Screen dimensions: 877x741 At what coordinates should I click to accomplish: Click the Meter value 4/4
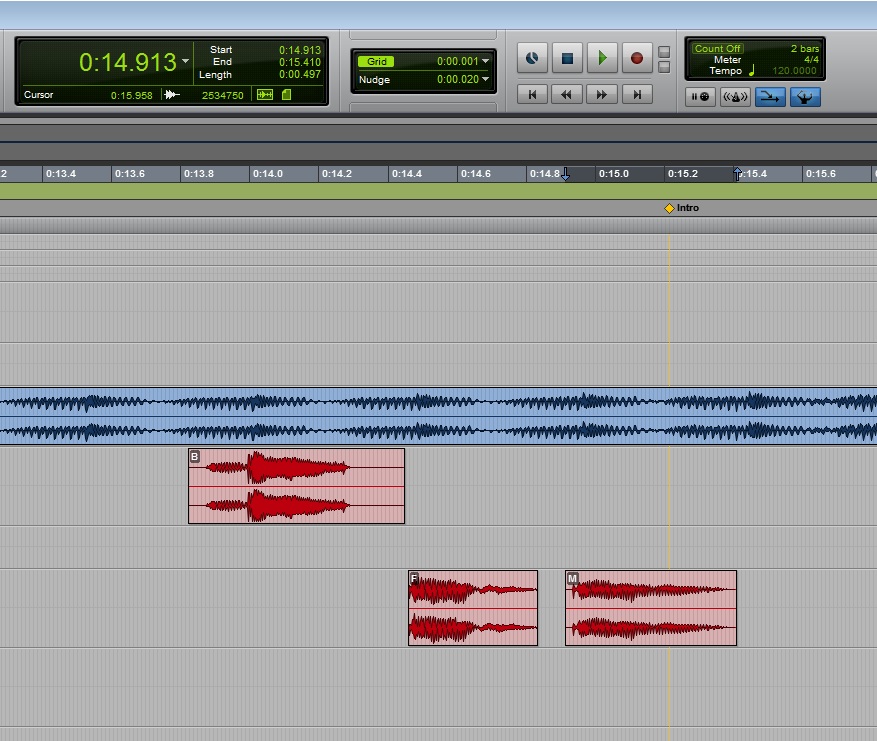point(812,59)
